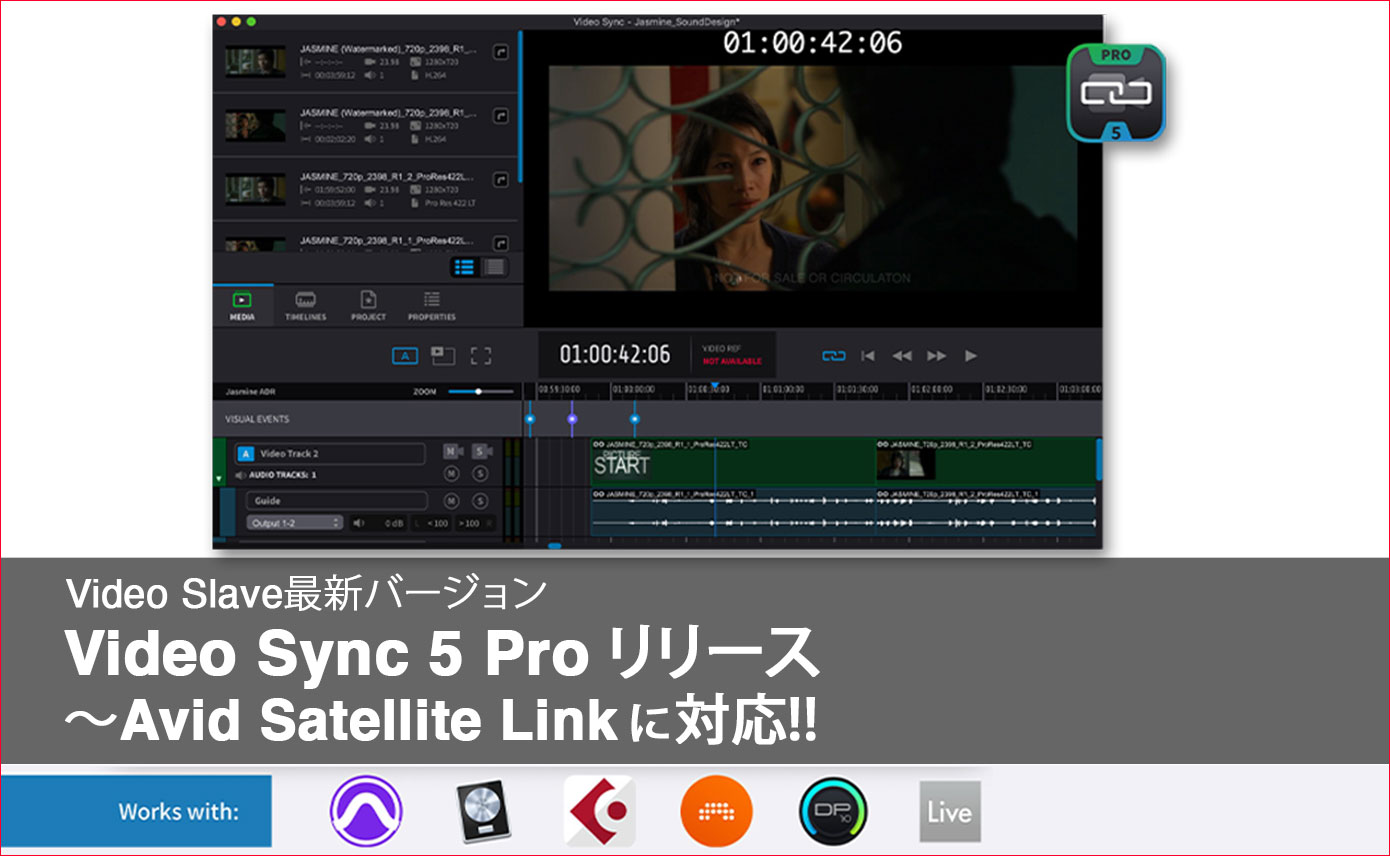This screenshot has height=856, width=1390.
Task: Add JASMINE_720p_2398_R1_1 ProRes clip to the timeline
Action: point(501,243)
